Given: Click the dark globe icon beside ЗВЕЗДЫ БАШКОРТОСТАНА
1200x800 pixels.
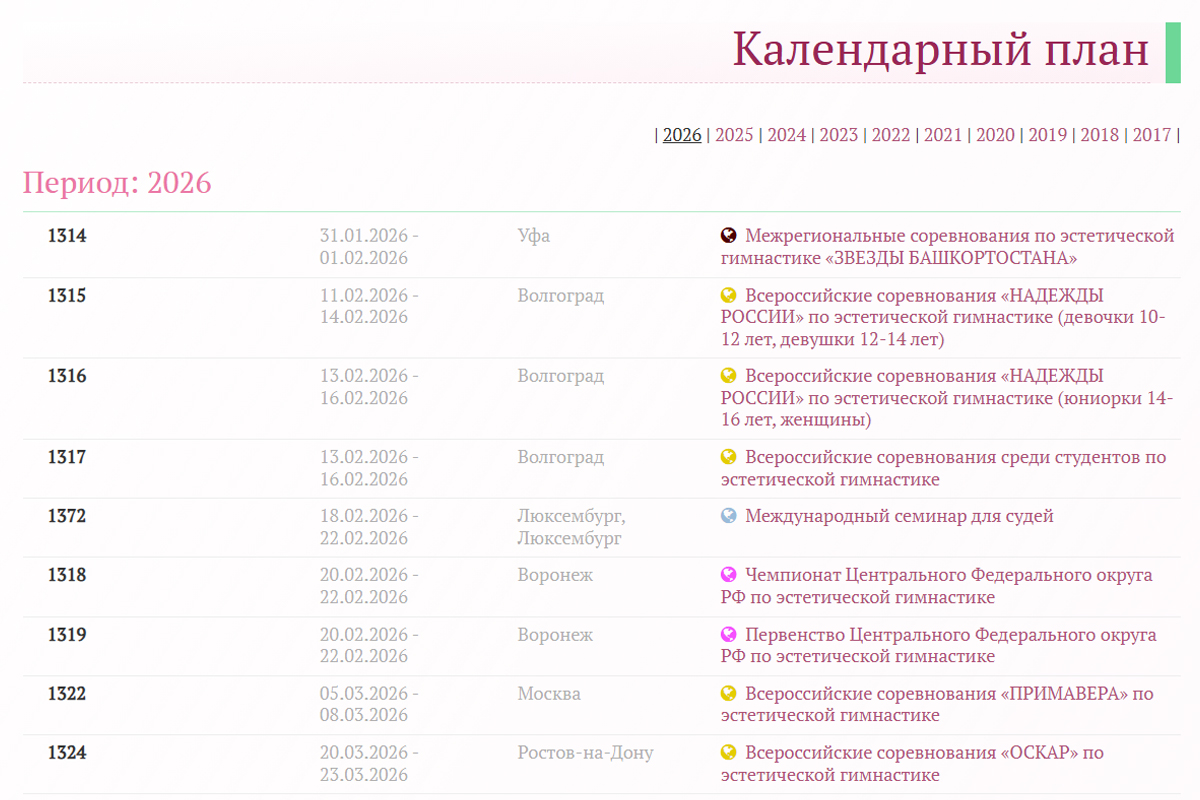Looking at the screenshot, I should (x=729, y=236).
